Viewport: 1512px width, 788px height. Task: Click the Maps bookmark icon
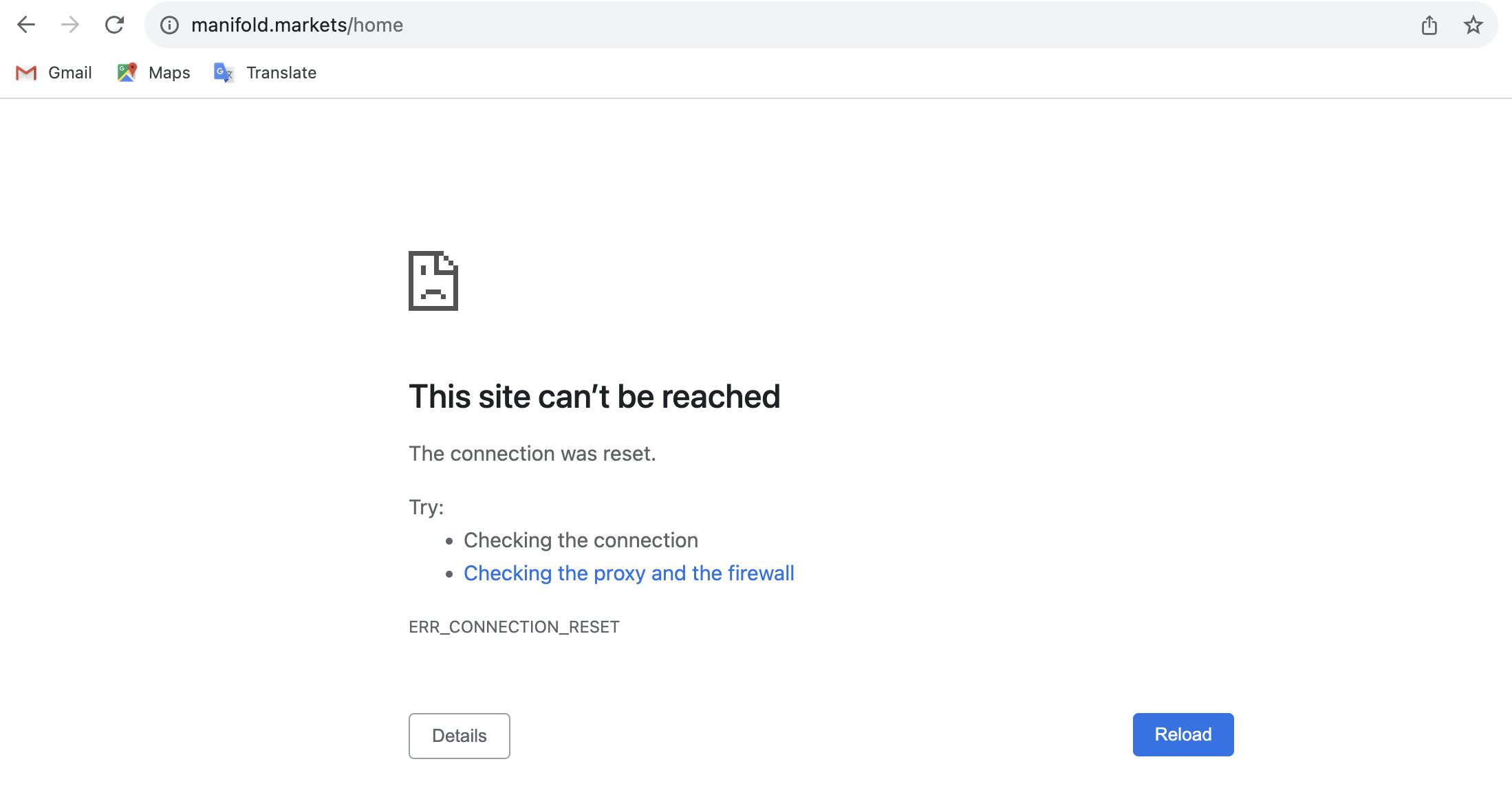click(127, 72)
